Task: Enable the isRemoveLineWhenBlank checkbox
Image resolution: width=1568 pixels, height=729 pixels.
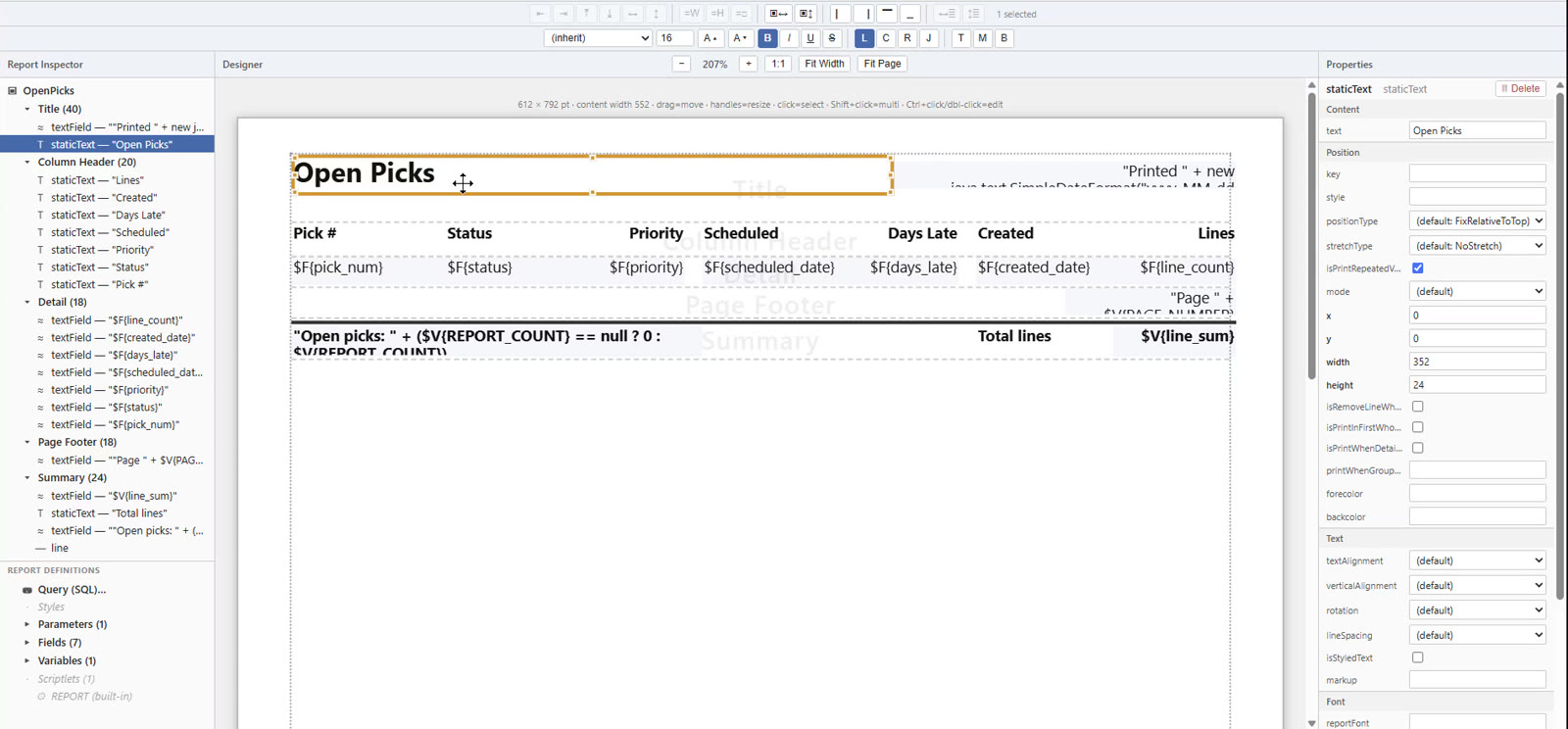Action: (x=1418, y=407)
